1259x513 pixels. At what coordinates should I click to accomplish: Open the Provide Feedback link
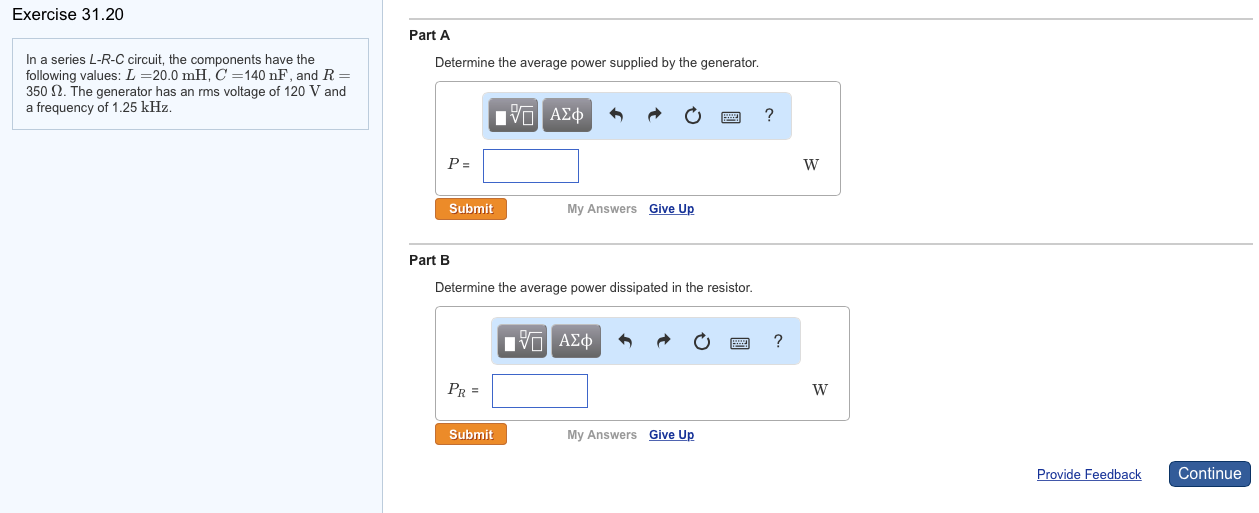coord(1089,475)
